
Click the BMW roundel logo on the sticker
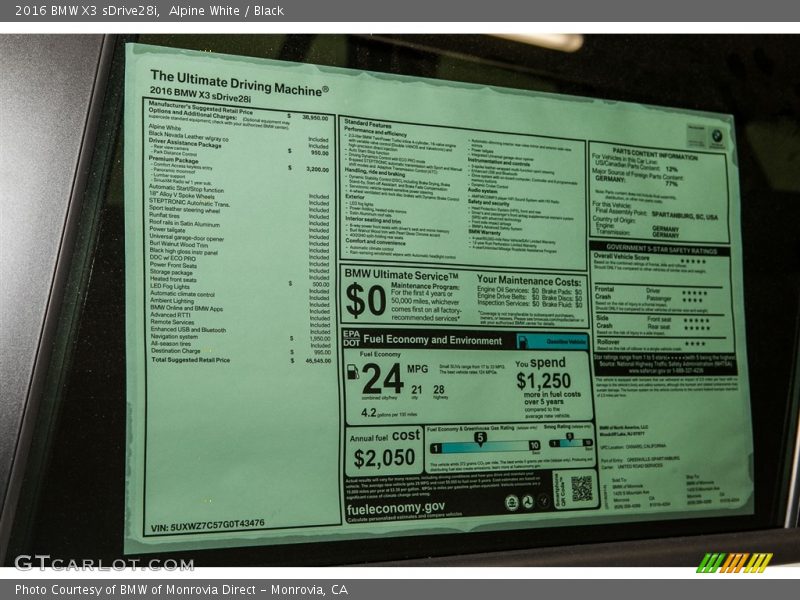pyautogui.click(x=717, y=133)
